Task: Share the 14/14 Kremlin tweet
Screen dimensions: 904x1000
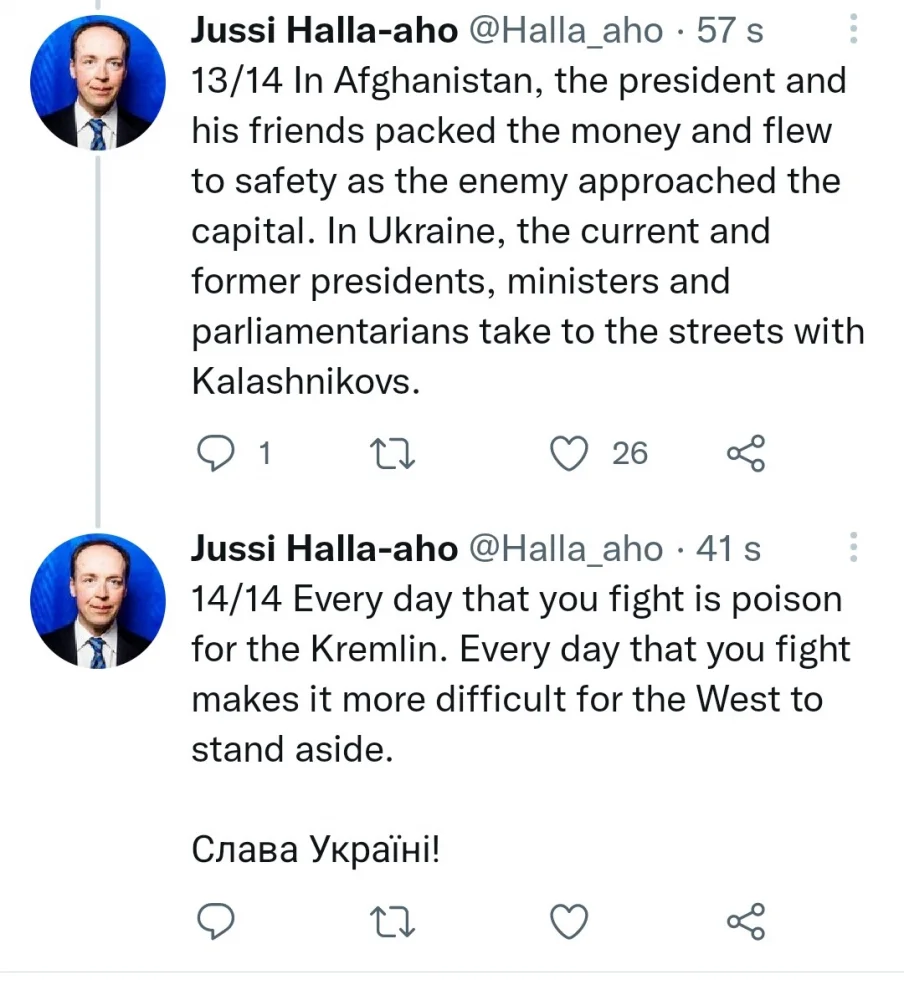Action: [746, 921]
